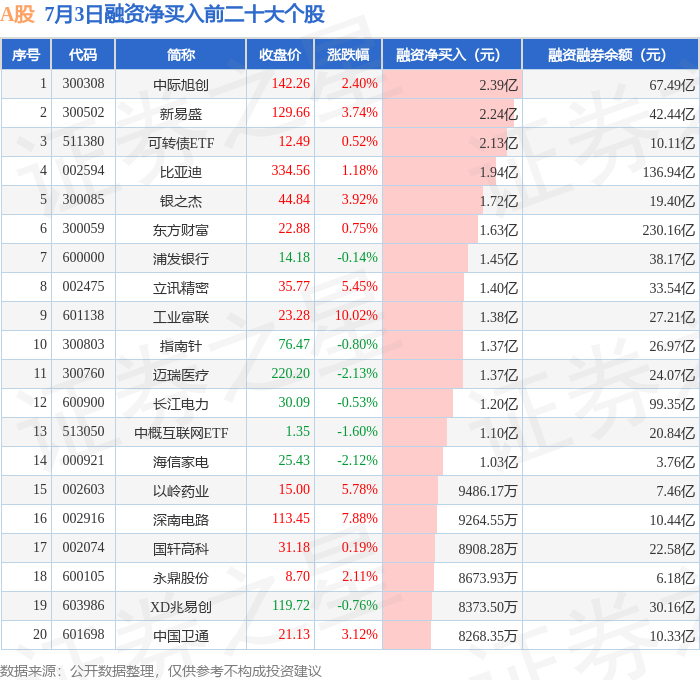Select 深南电路 stock name
700x680 pixels.
coord(181,520)
